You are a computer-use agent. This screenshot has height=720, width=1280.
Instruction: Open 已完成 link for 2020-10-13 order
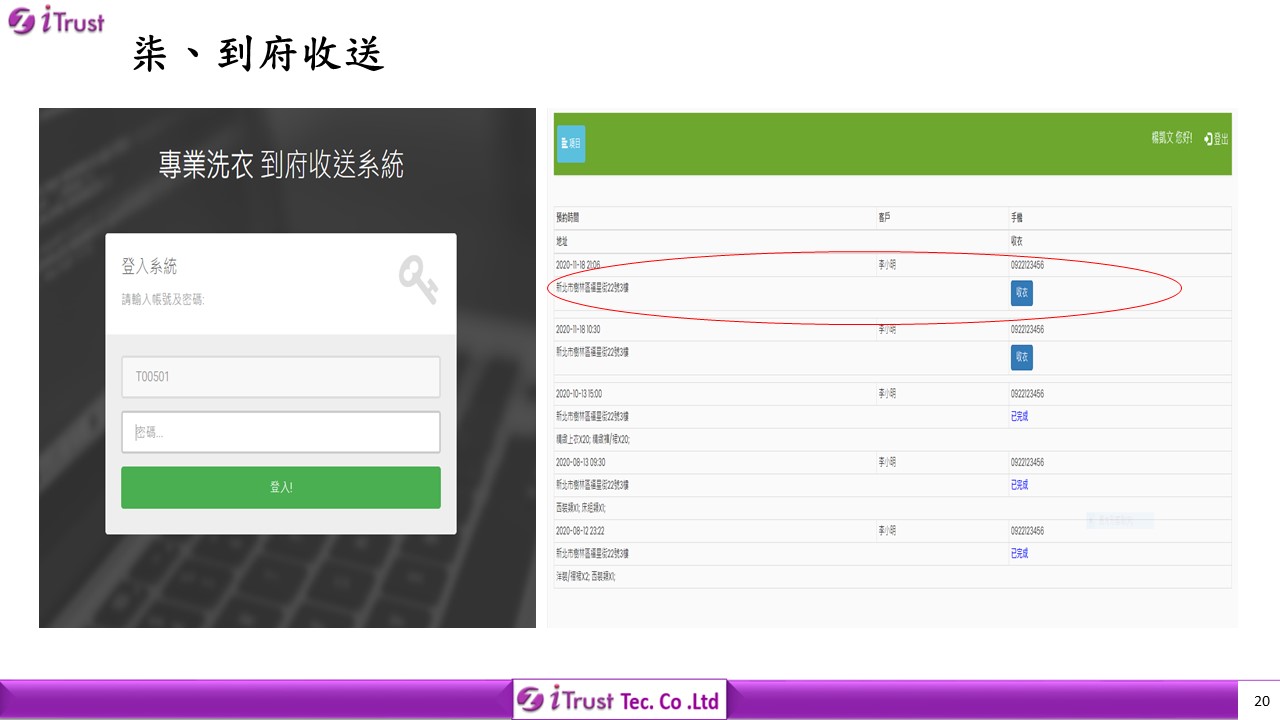click(x=1019, y=417)
